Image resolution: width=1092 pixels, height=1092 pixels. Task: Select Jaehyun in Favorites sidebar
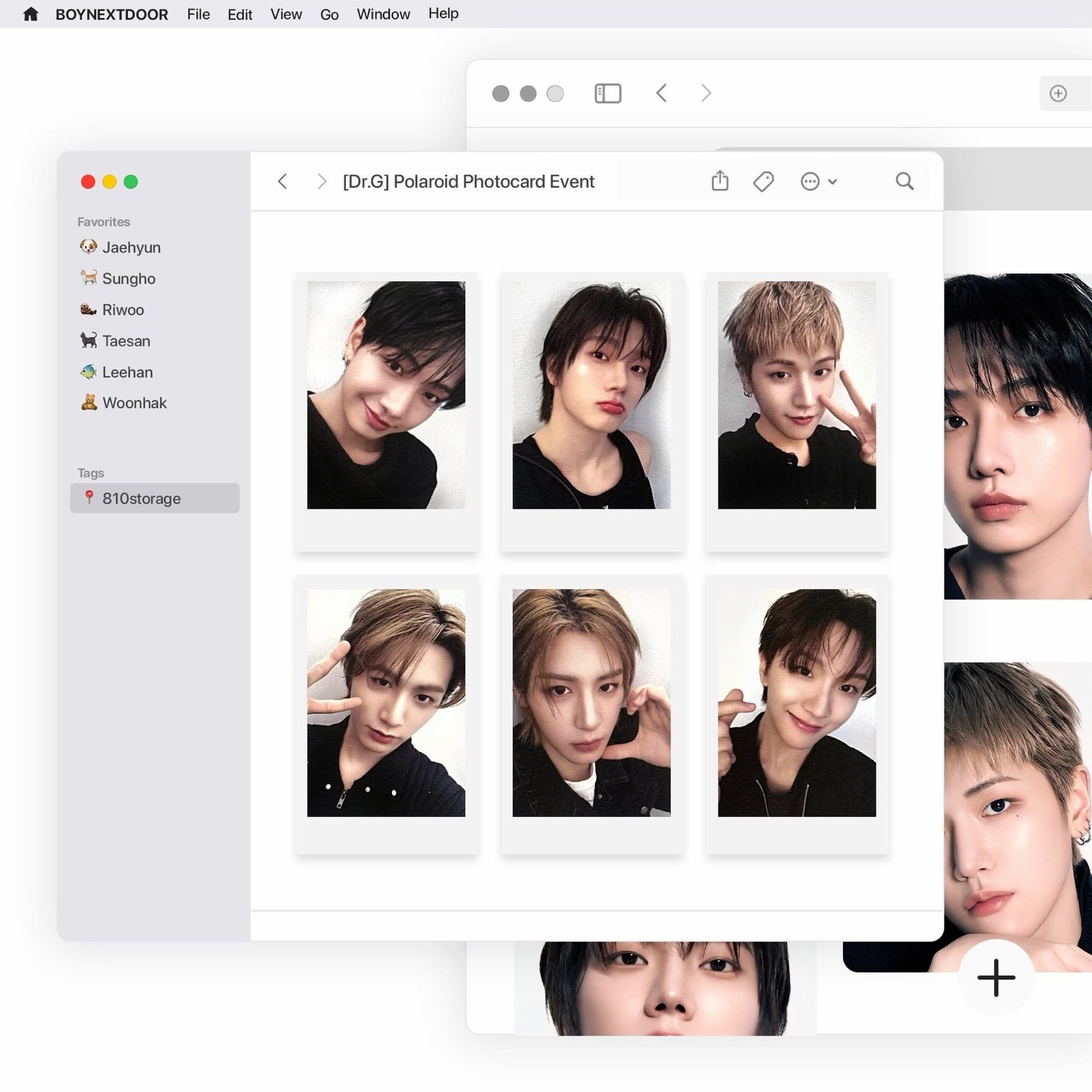[x=131, y=247]
